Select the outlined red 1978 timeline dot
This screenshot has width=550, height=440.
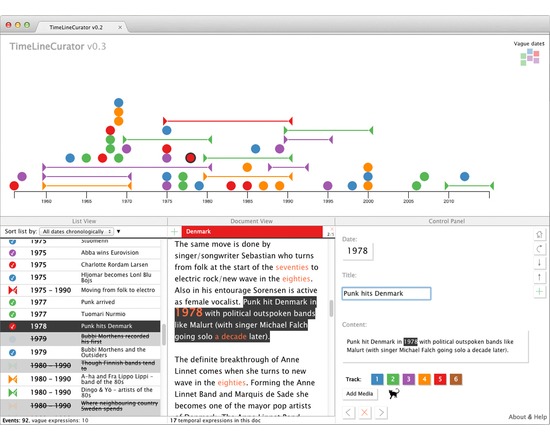190,158
